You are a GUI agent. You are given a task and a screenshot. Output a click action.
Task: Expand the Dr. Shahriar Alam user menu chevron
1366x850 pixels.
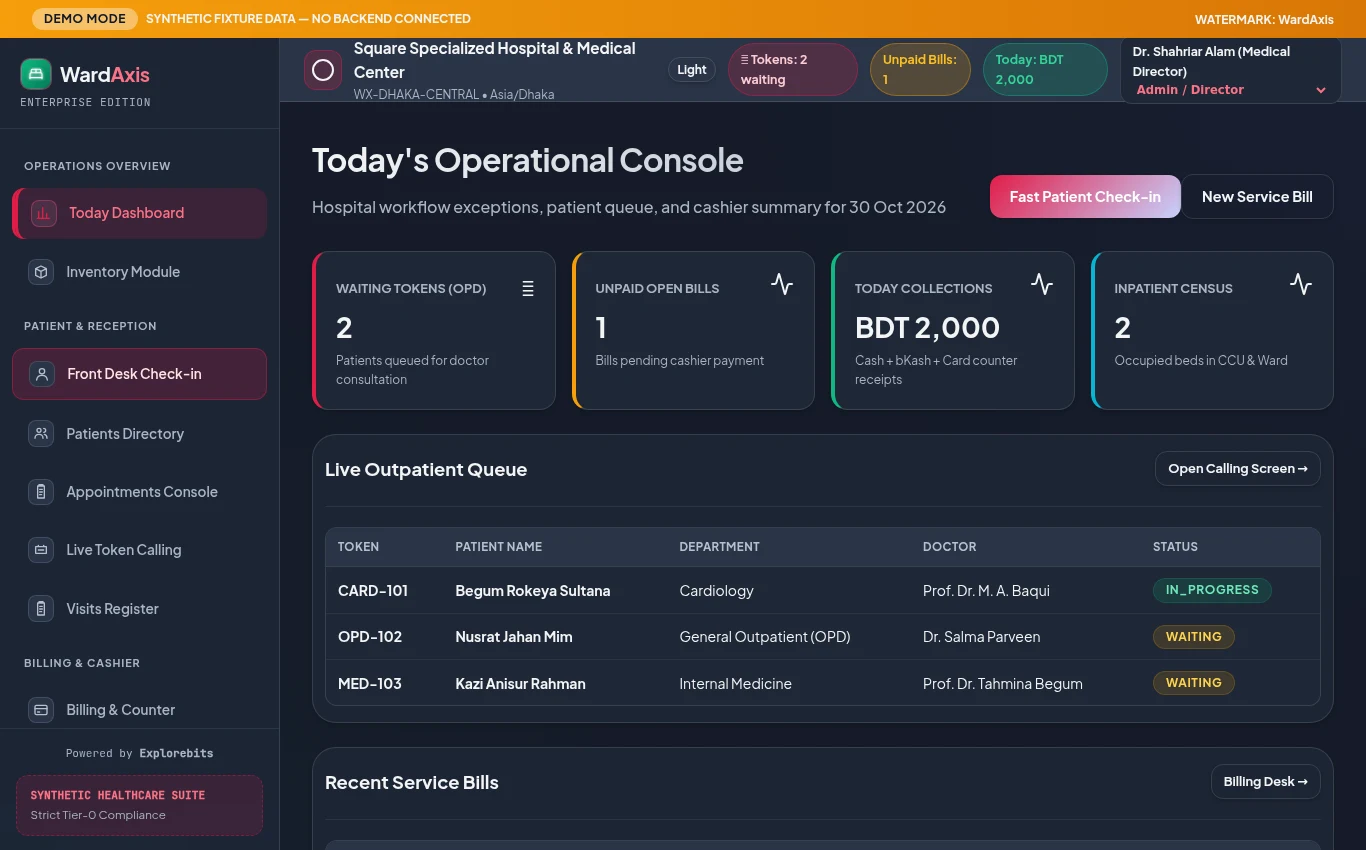[1321, 90]
